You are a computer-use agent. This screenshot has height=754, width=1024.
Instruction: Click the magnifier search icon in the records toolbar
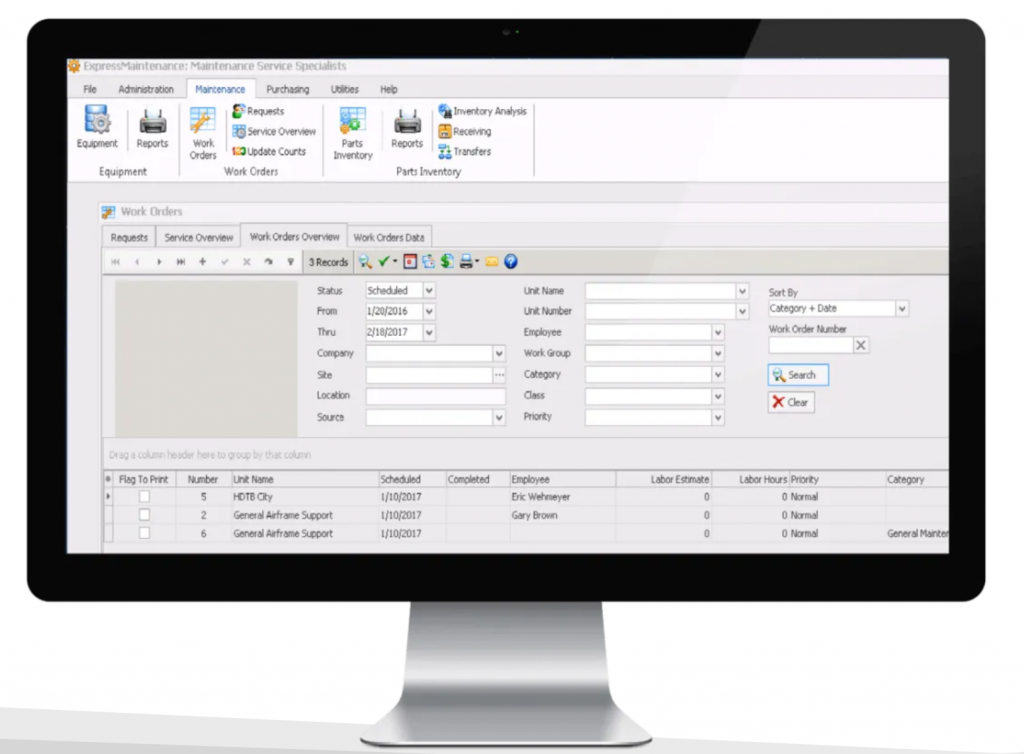click(365, 262)
